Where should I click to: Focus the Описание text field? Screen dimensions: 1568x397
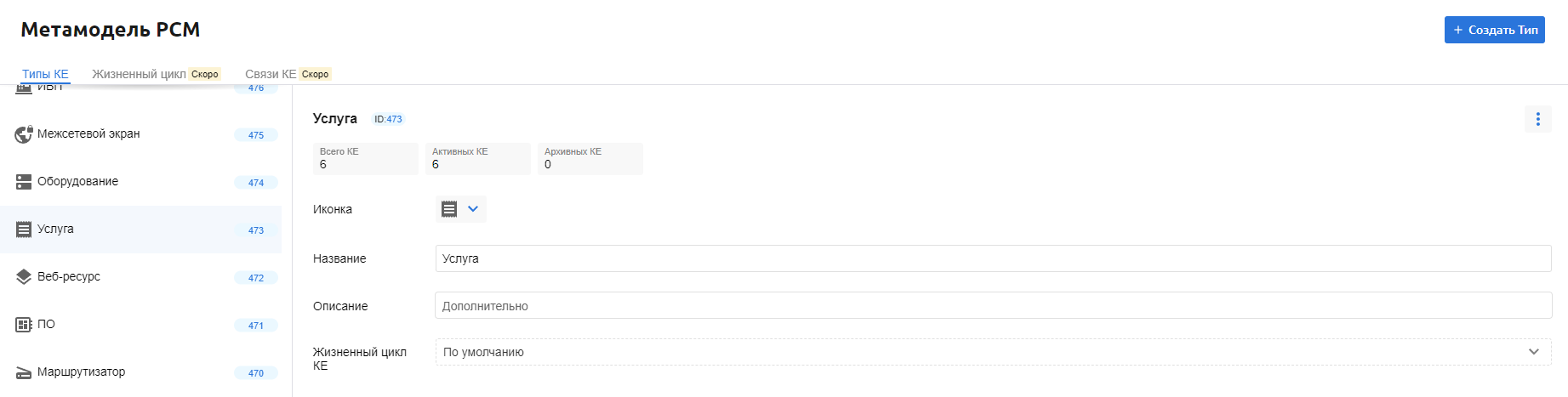point(992,306)
